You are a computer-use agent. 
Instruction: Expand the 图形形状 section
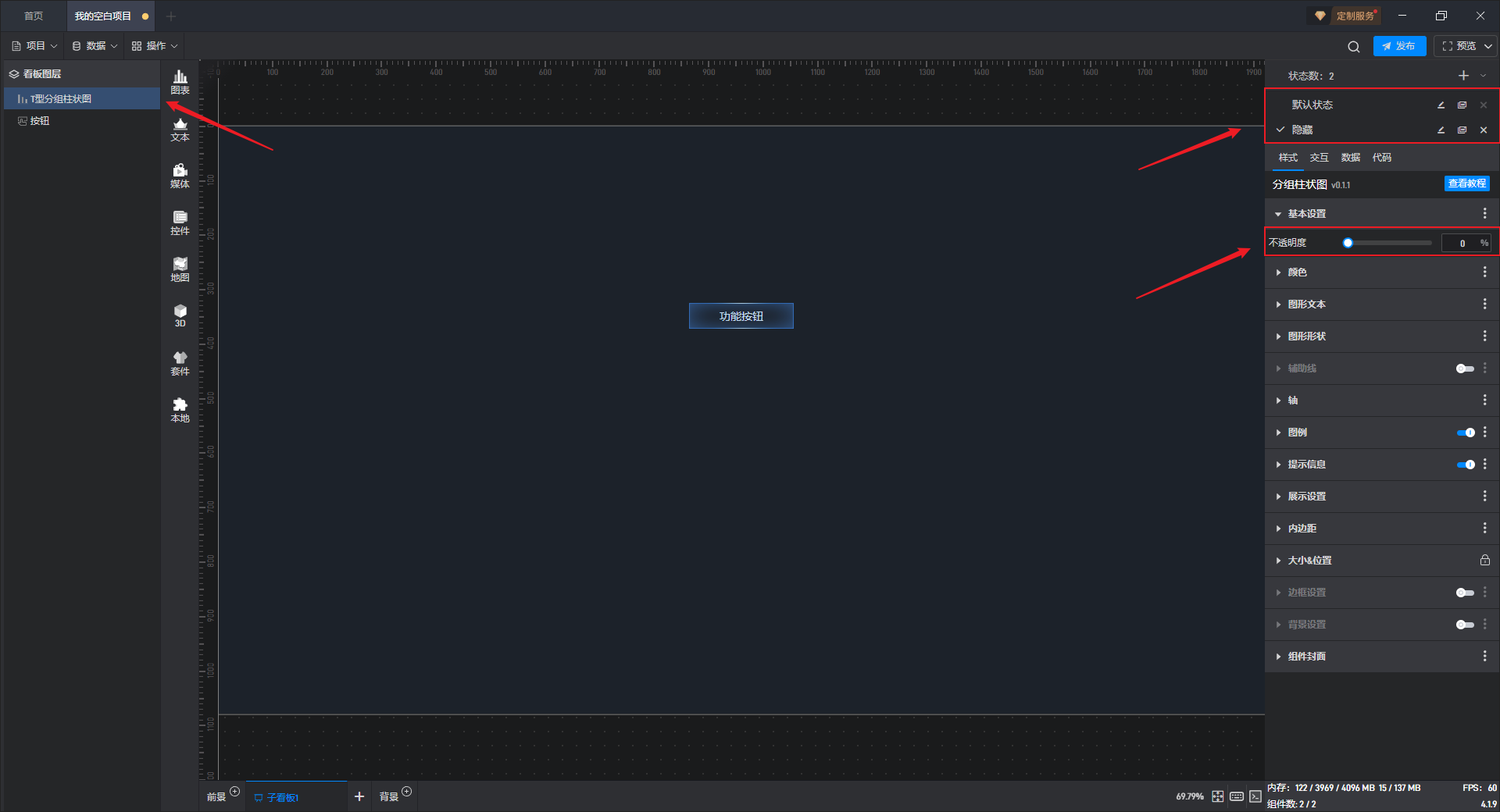point(1278,337)
